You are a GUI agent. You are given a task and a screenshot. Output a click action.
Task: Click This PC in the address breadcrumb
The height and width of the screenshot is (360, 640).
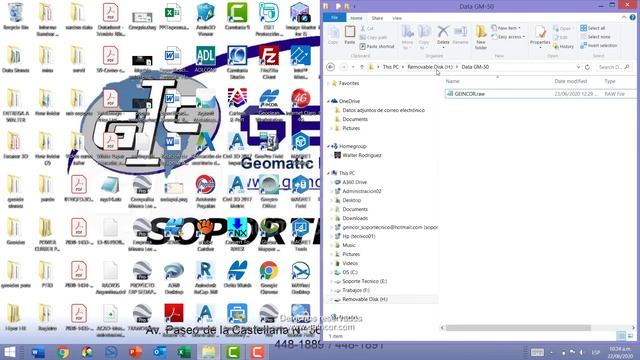tap(391, 67)
